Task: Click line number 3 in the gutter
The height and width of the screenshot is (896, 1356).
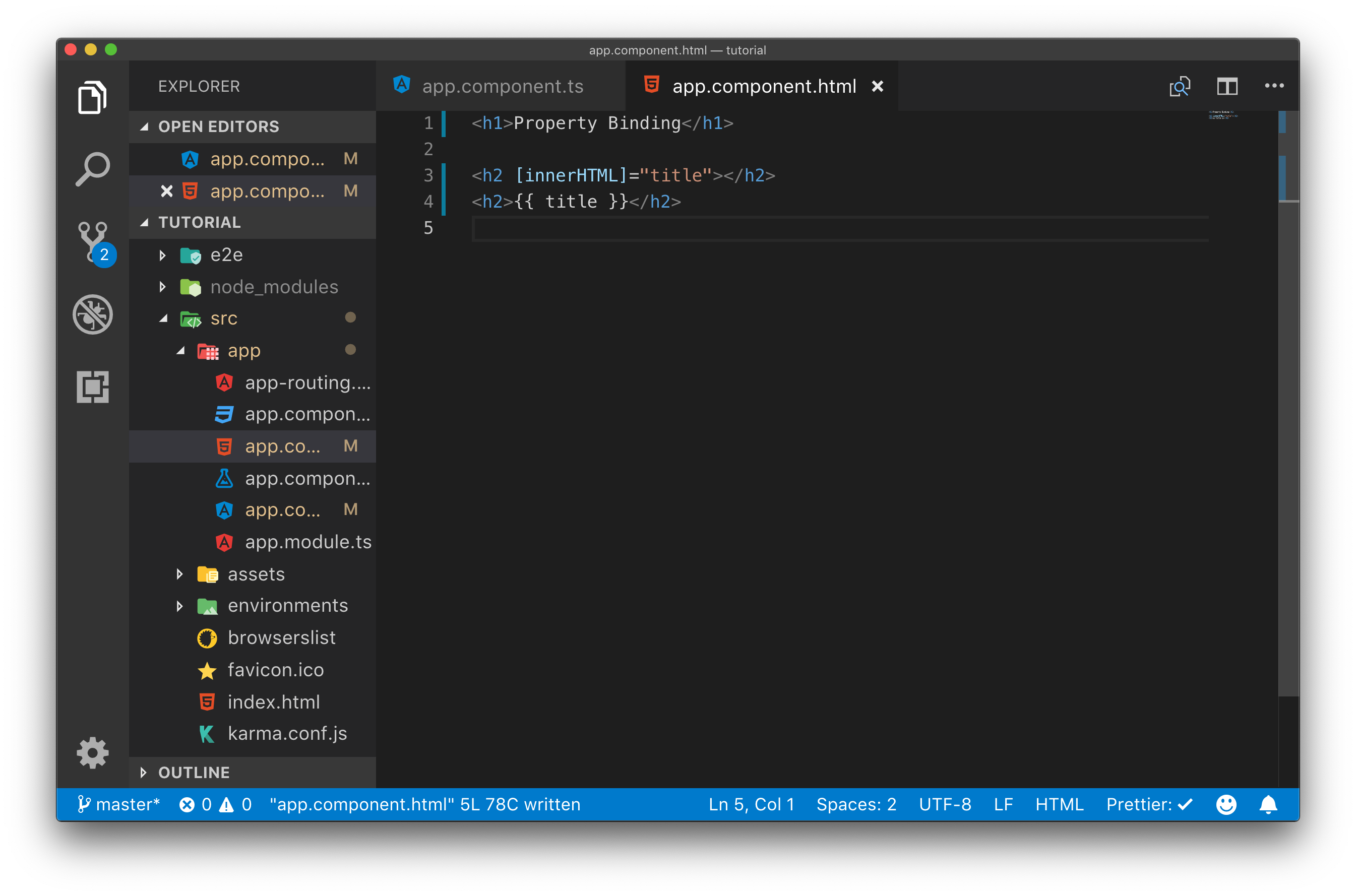Action: point(428,175)
